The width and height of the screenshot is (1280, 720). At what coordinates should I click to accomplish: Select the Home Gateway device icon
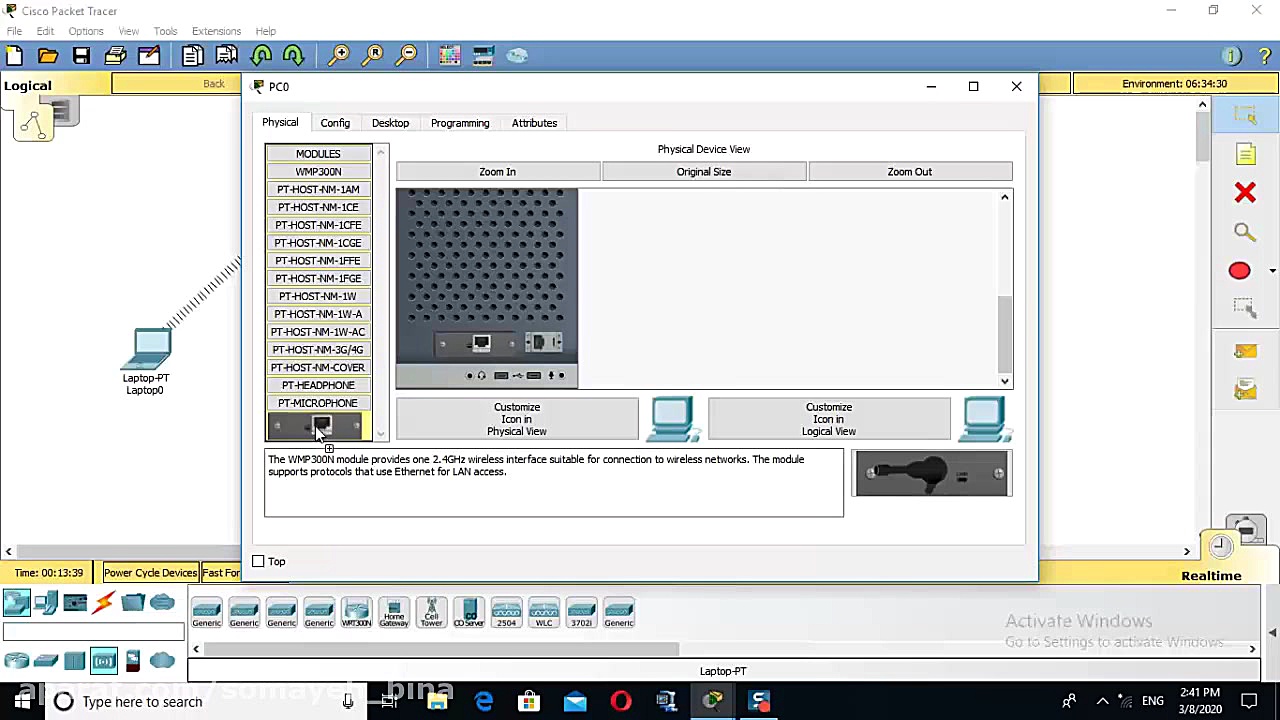click(x=394, y=612)
